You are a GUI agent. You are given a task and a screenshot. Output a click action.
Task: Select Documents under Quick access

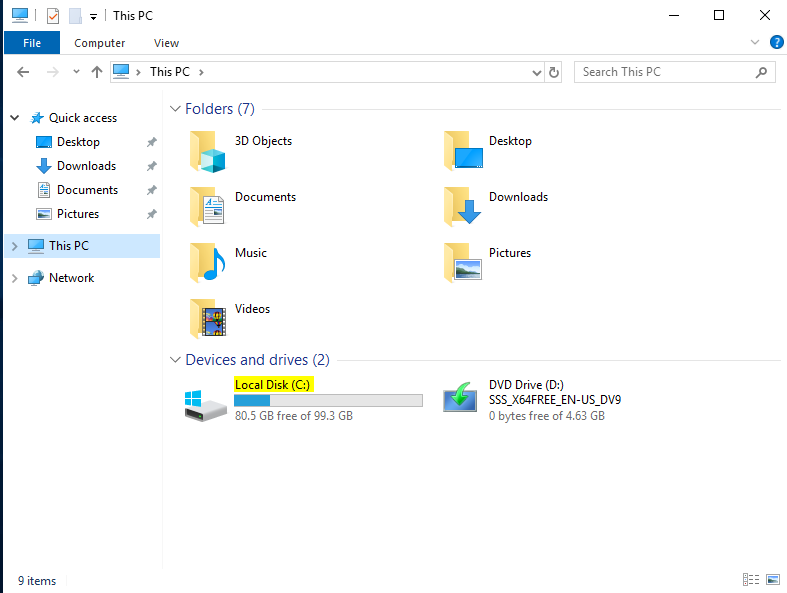87,190
